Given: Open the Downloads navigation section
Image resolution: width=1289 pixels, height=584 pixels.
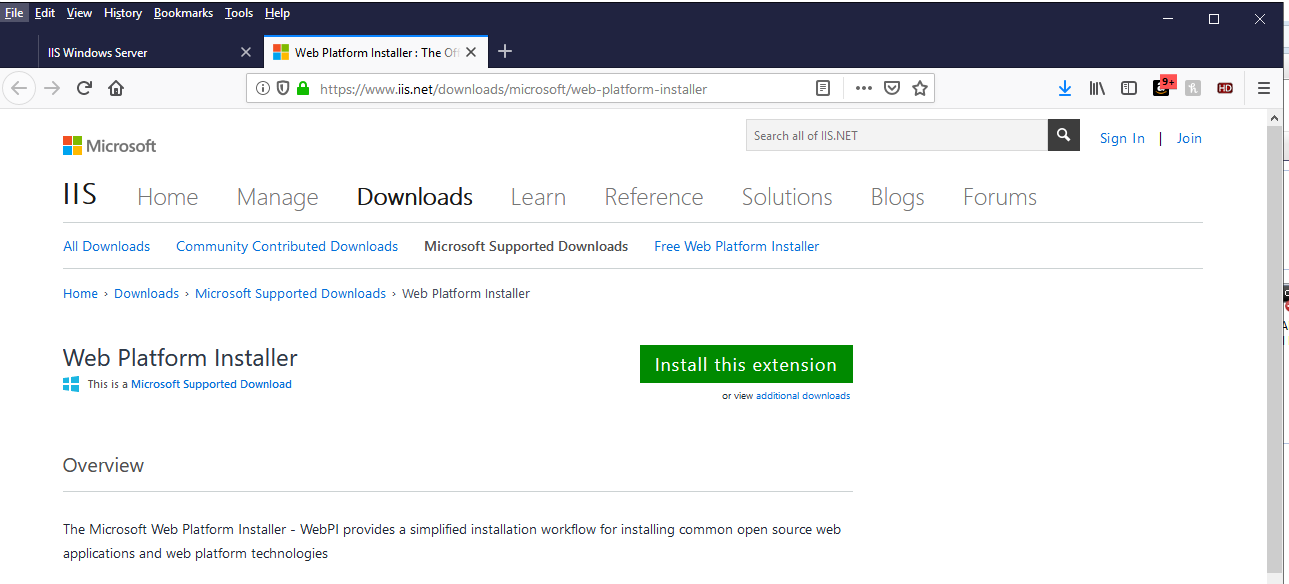Looking at the screenshot, I should 415,197.
